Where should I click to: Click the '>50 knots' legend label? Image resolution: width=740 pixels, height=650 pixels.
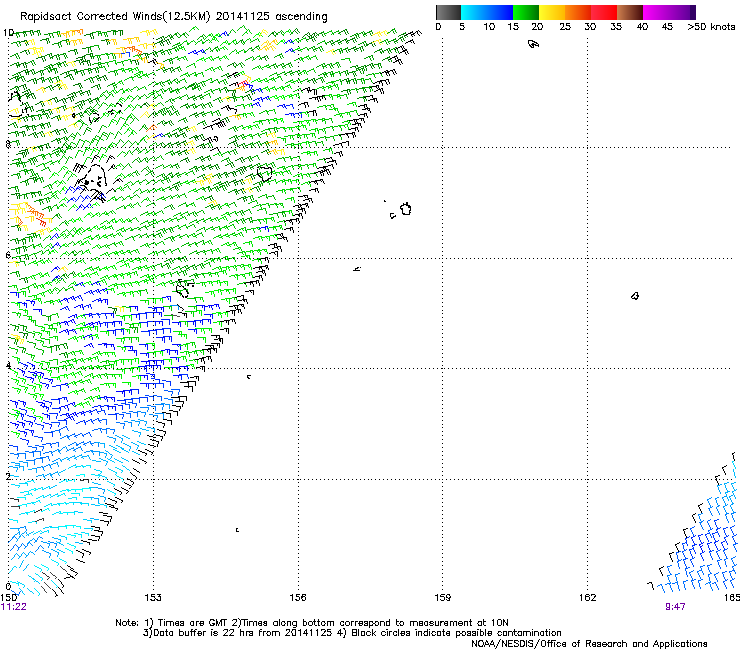coord(711,27)
